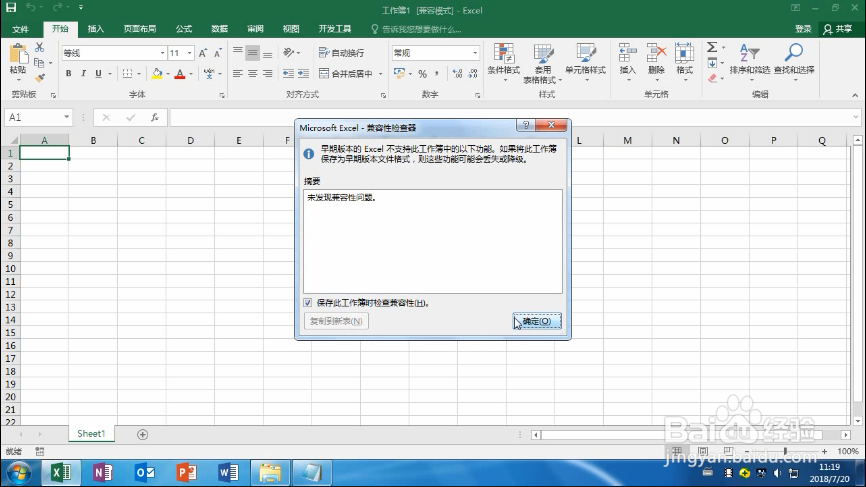Switch to the Formulas tab
The height and width of the screenshot is (487, 866).
pos(184,29)
